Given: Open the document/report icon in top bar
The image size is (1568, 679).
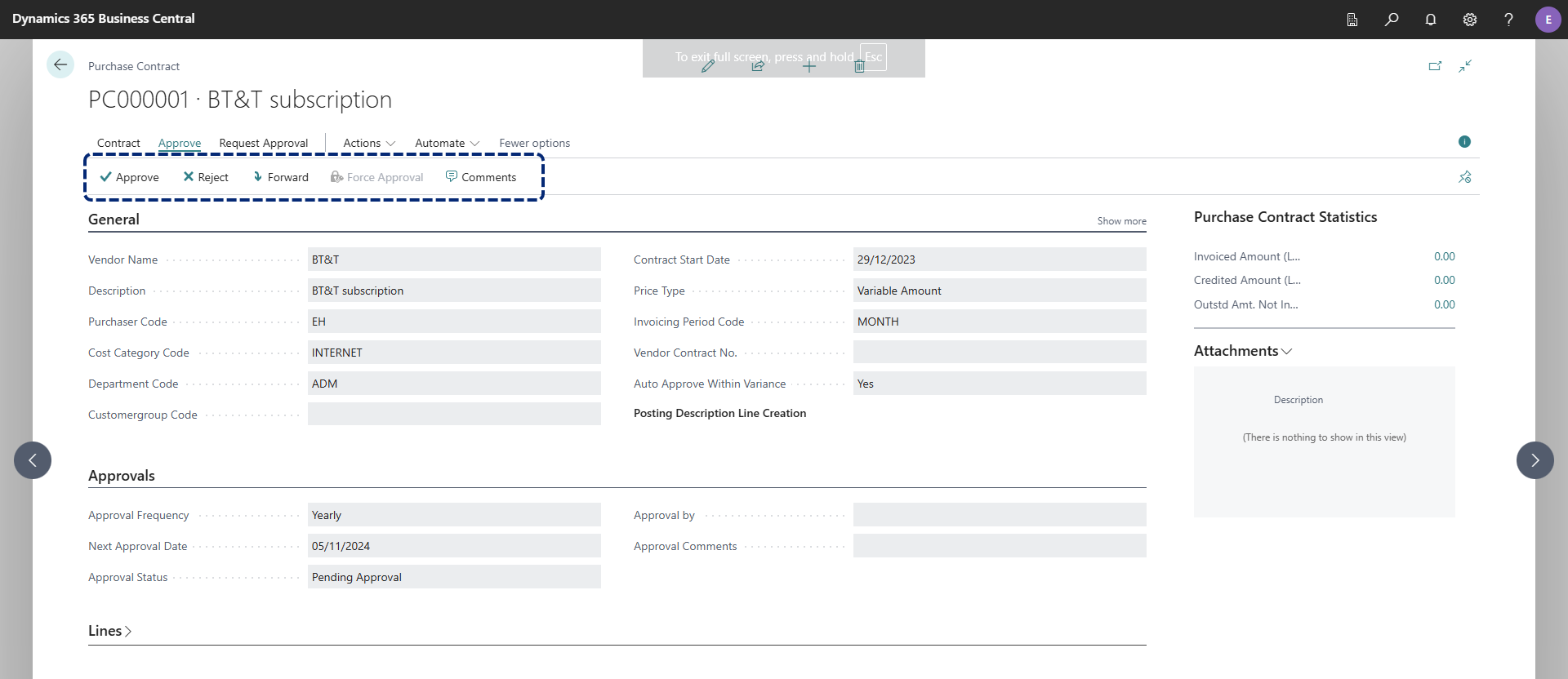Looking at the screenshot, I should click(x=1352, y=20).
